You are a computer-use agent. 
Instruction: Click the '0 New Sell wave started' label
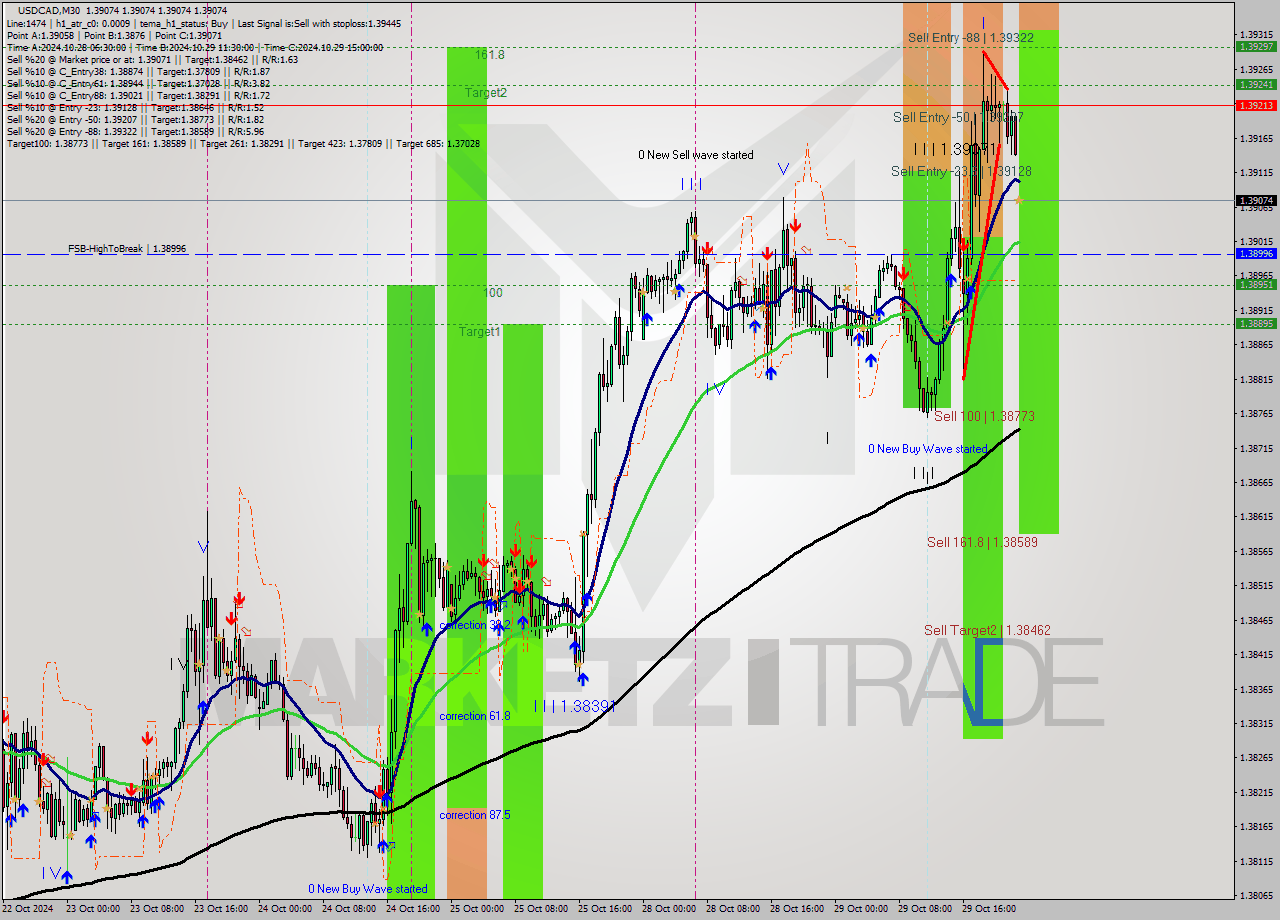tap(696, 155)
